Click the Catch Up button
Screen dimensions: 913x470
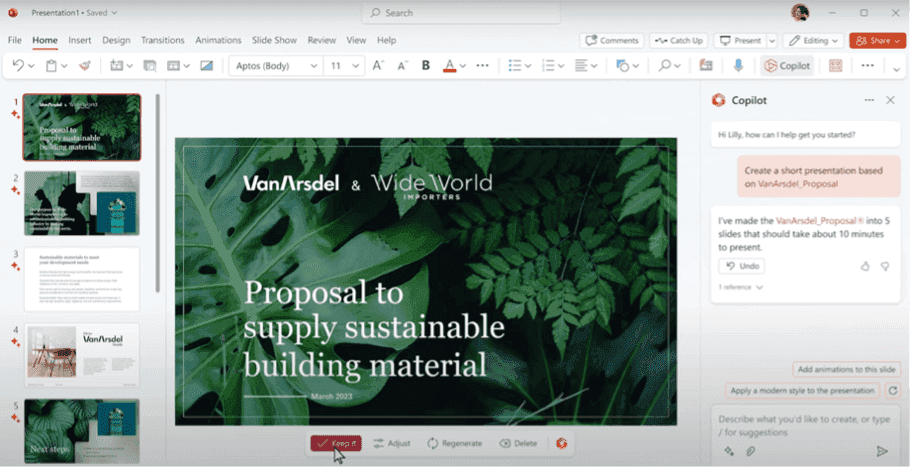tap(679, 41)
